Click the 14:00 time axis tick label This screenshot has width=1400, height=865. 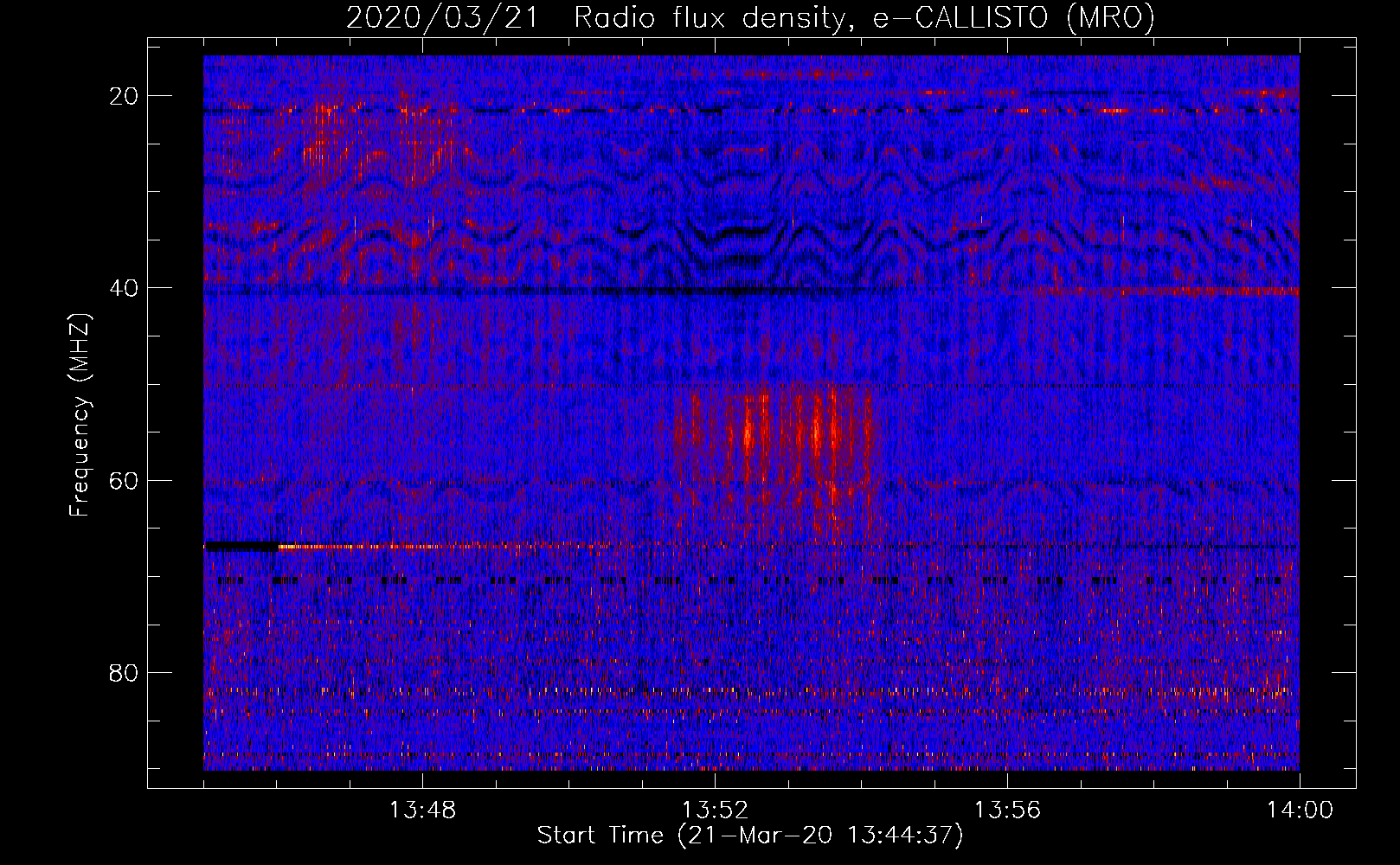coord(1300,811)
